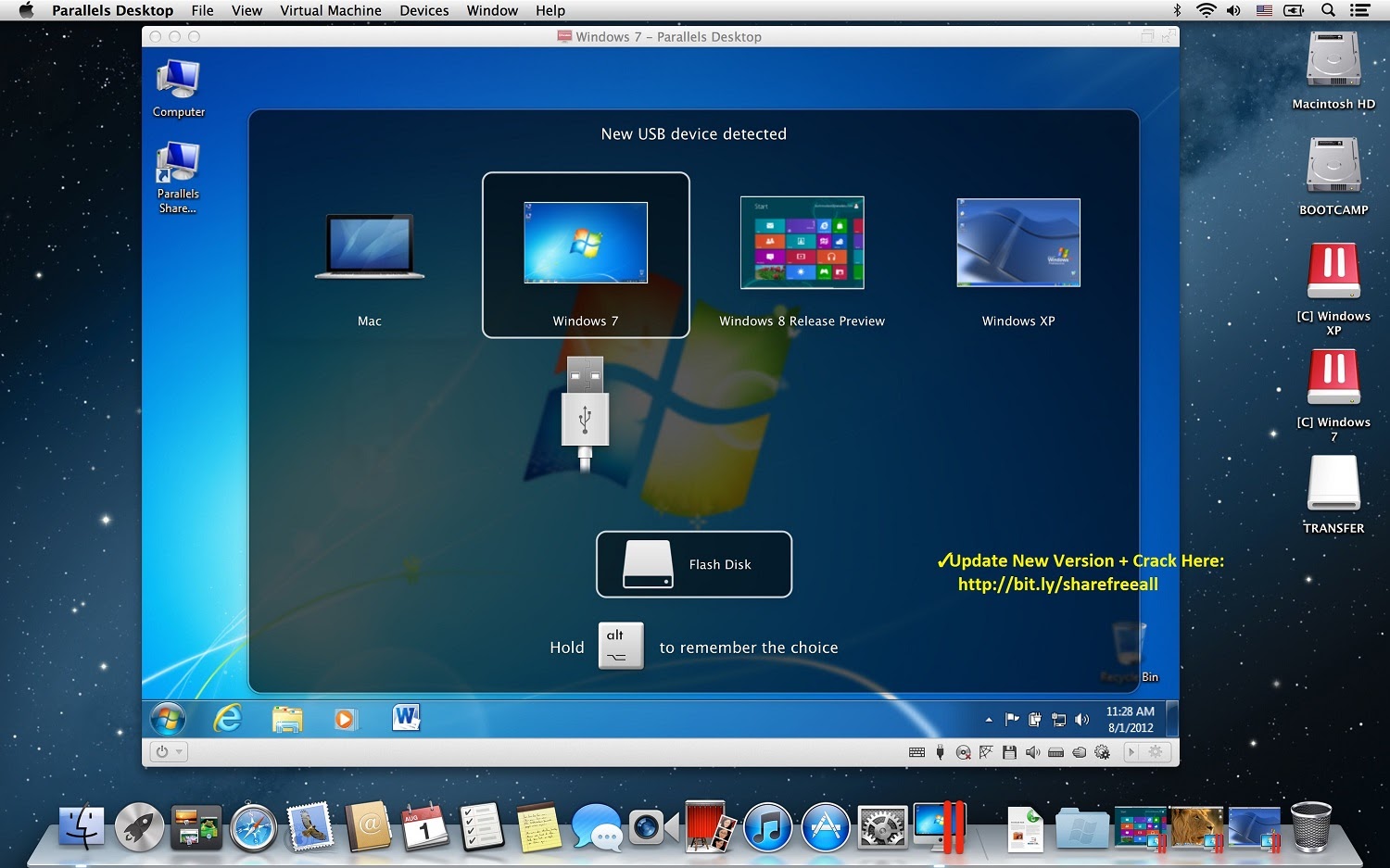The image size is (1390, 868).
Task: Enter full screen mode for the Parallels window
Action: (1168, 36)
